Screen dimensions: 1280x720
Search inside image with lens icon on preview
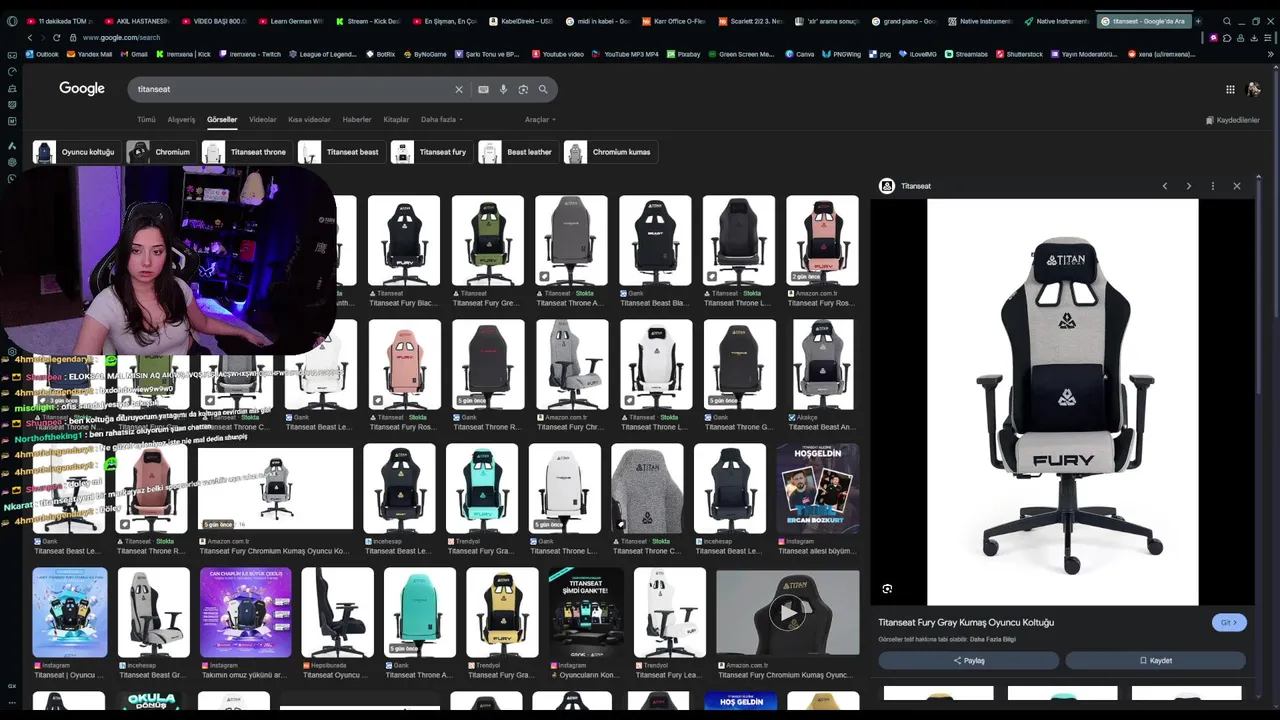pos(887,589)
